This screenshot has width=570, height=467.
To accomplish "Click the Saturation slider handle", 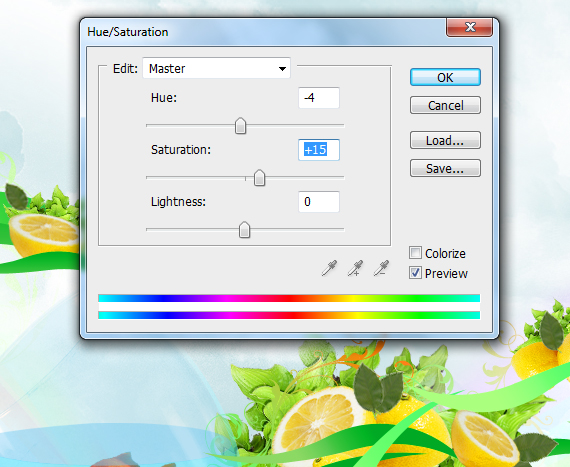I will click(x=259, y=178).
